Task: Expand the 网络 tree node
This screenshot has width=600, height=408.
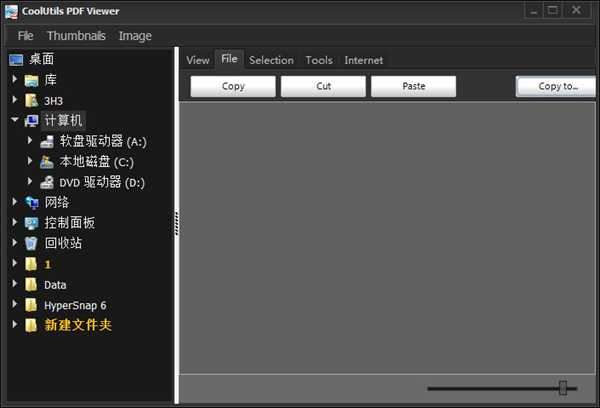Action: pyautogui.click(x=15, y=202)
